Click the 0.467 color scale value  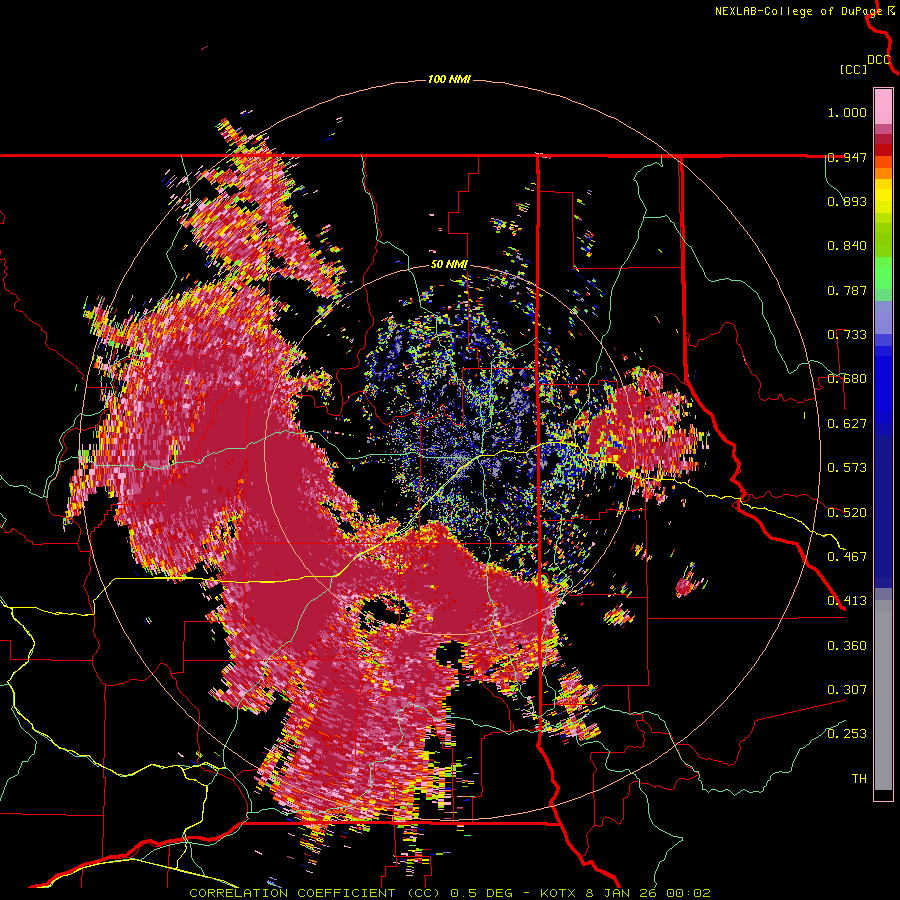click(x=847, y=556)
